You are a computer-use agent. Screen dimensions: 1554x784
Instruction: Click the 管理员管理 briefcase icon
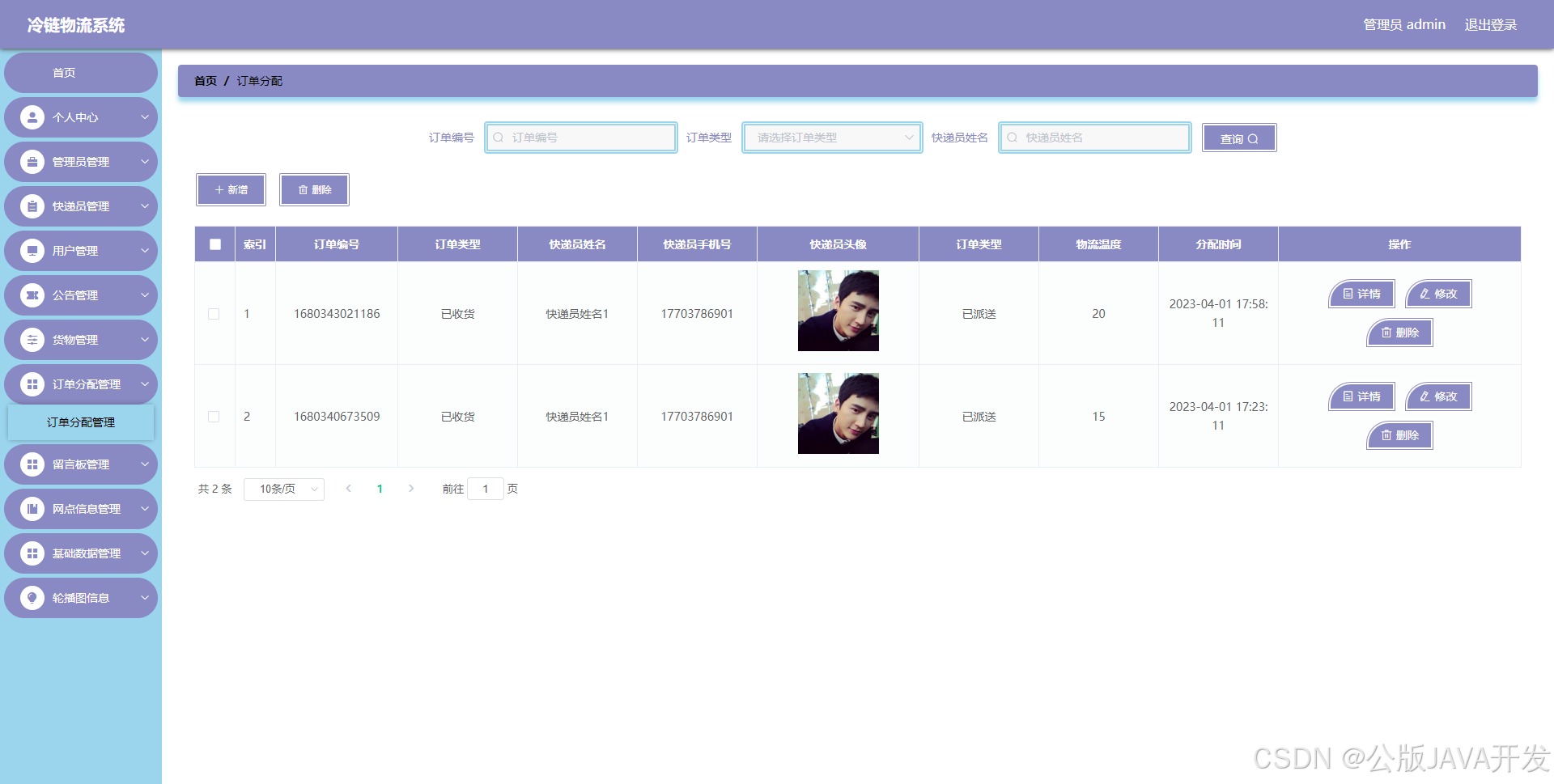pyautogui.click(x=32, y=162)
